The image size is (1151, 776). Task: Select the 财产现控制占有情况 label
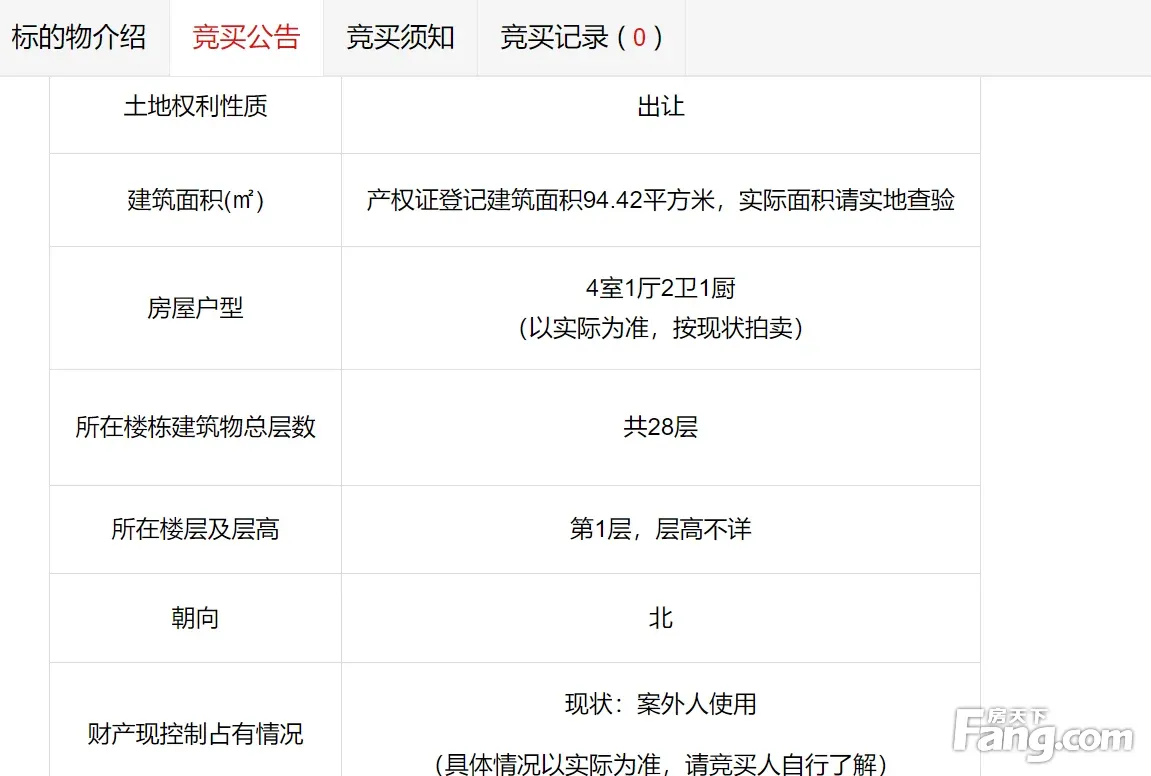195,735
